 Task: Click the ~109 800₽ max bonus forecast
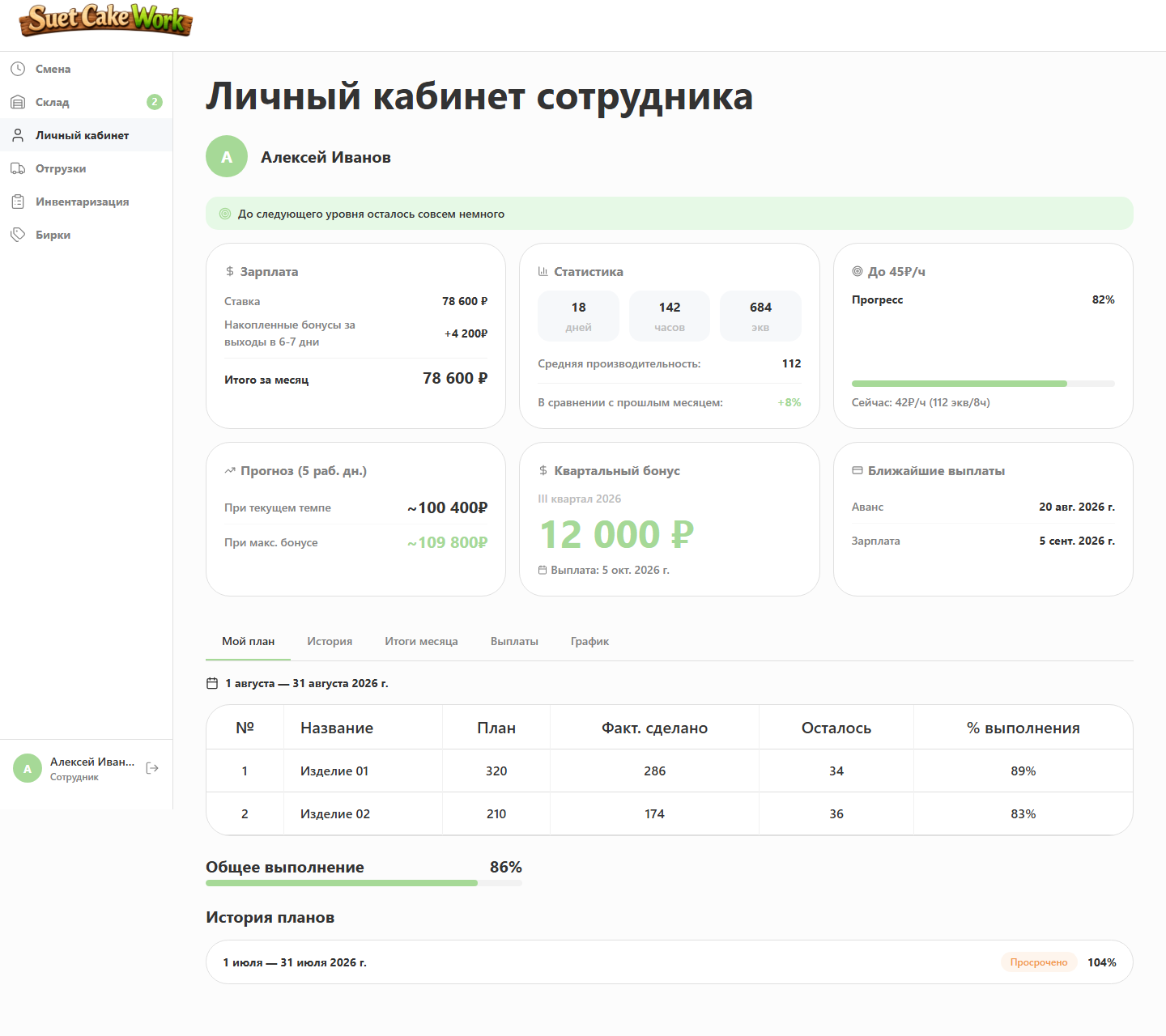click(x=447, y=542)
